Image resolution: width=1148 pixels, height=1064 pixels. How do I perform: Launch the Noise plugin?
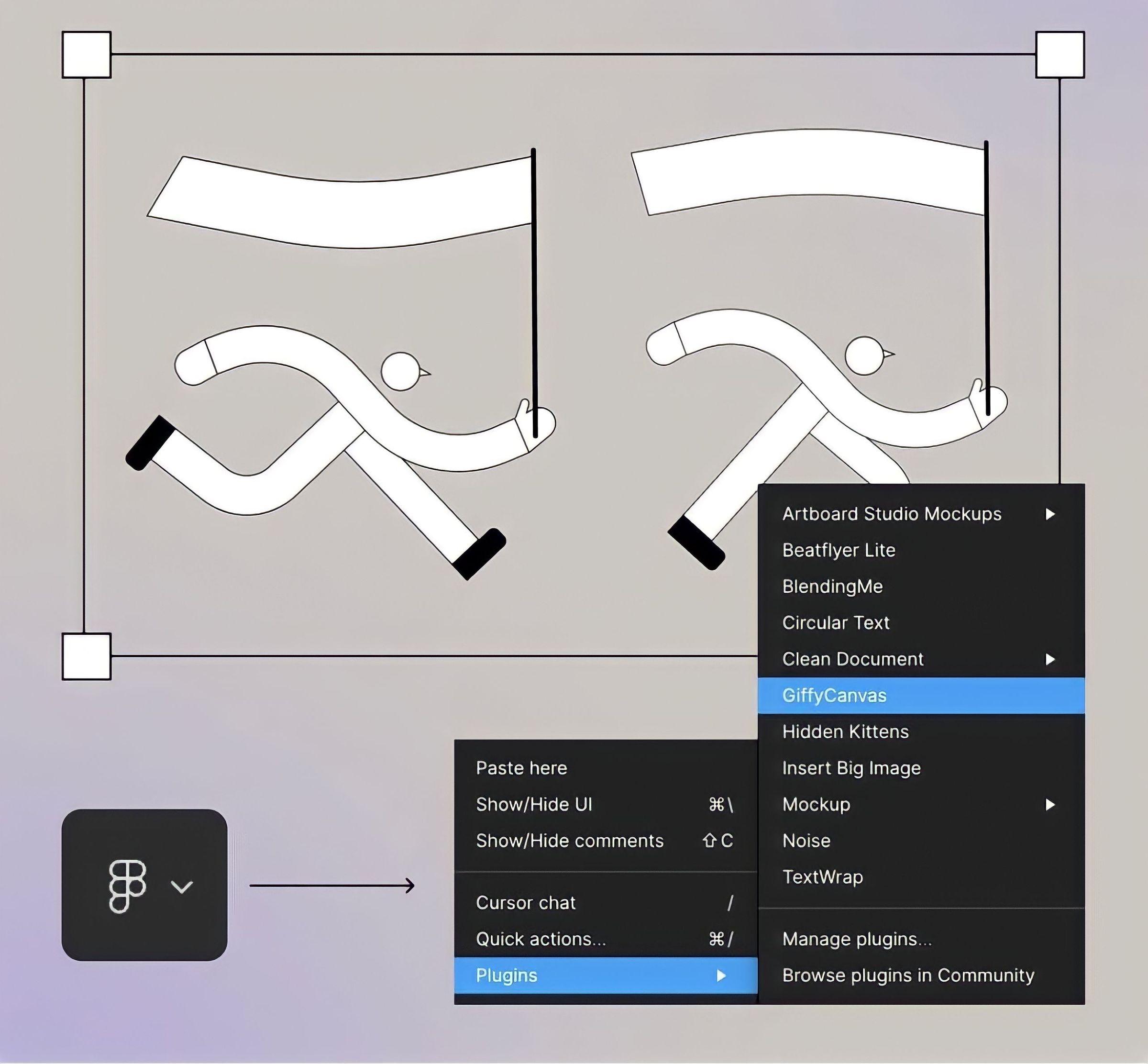pyautogui.click(x=806, y=841)
